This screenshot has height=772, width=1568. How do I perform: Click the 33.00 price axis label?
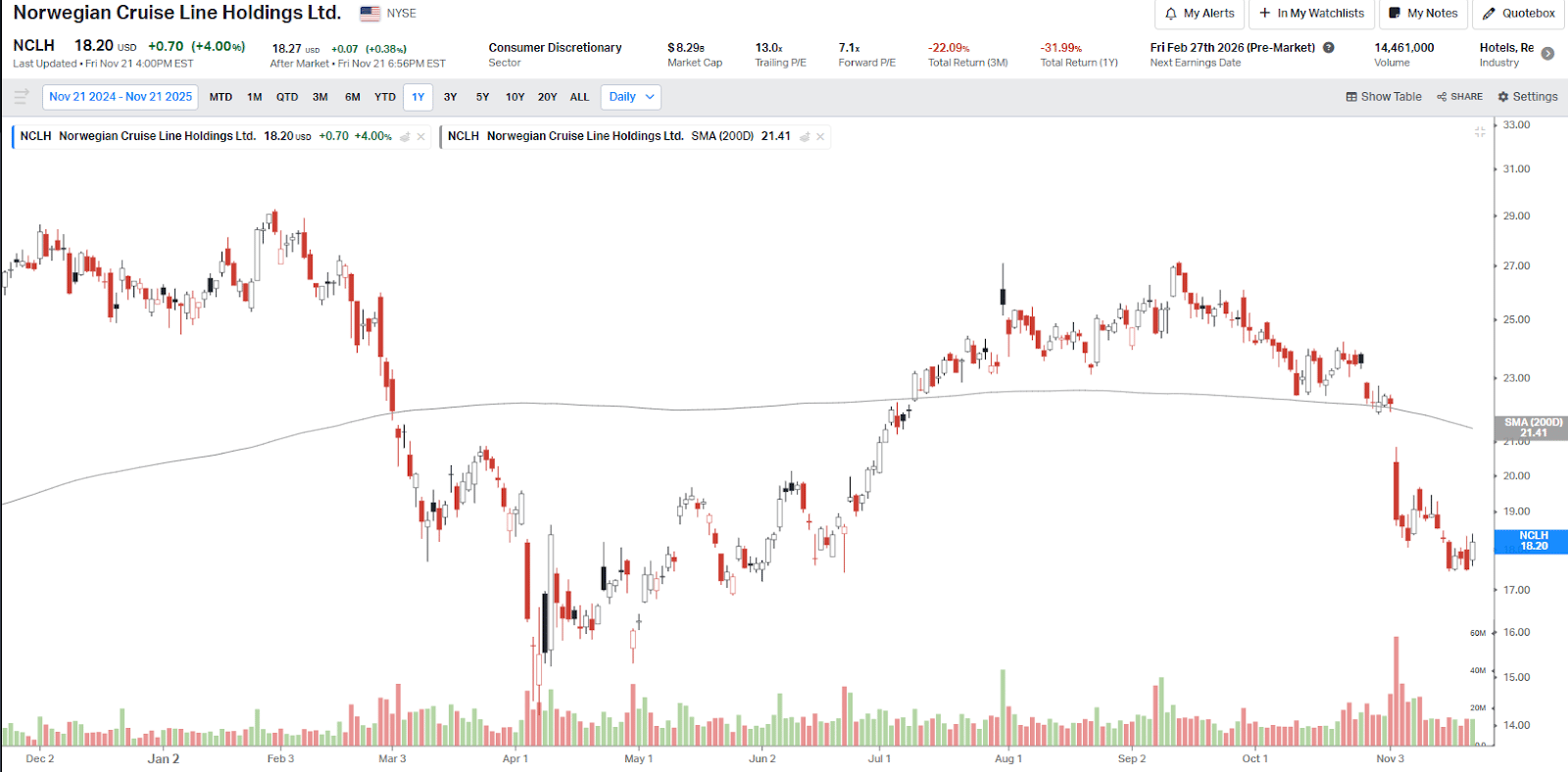click(x=1517, y=124)
